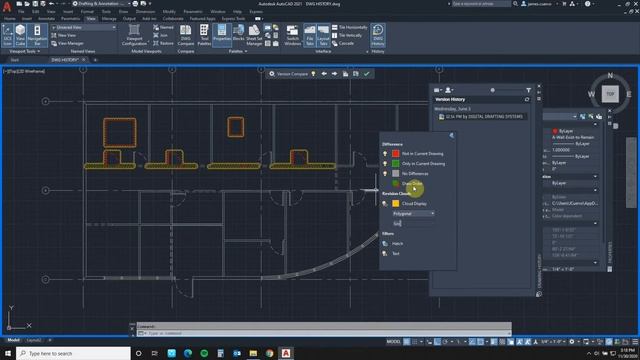
Task: Switch to the Manage ribbon tab
Action: (109, 18)
